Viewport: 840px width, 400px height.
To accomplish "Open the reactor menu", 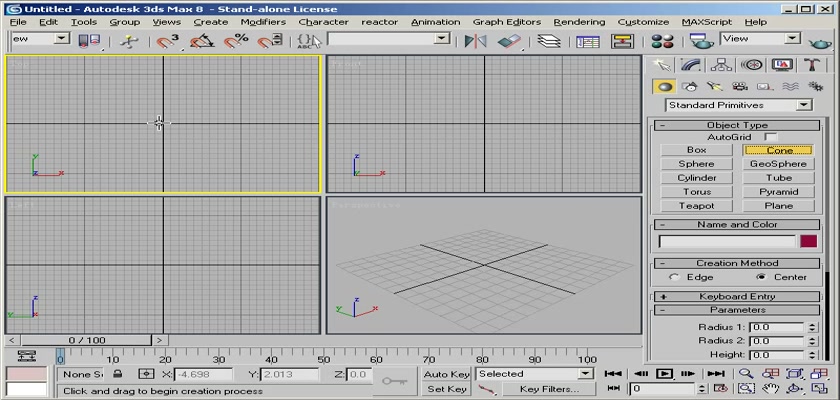I will 380,22.
